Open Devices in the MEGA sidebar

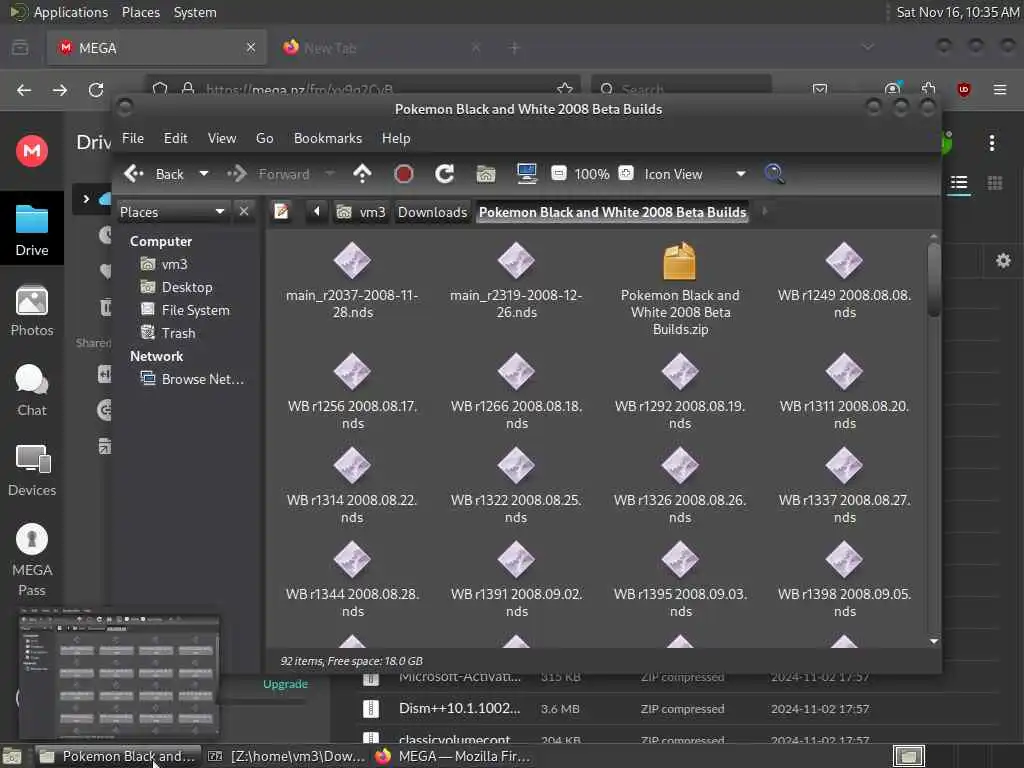coord(31,470)
